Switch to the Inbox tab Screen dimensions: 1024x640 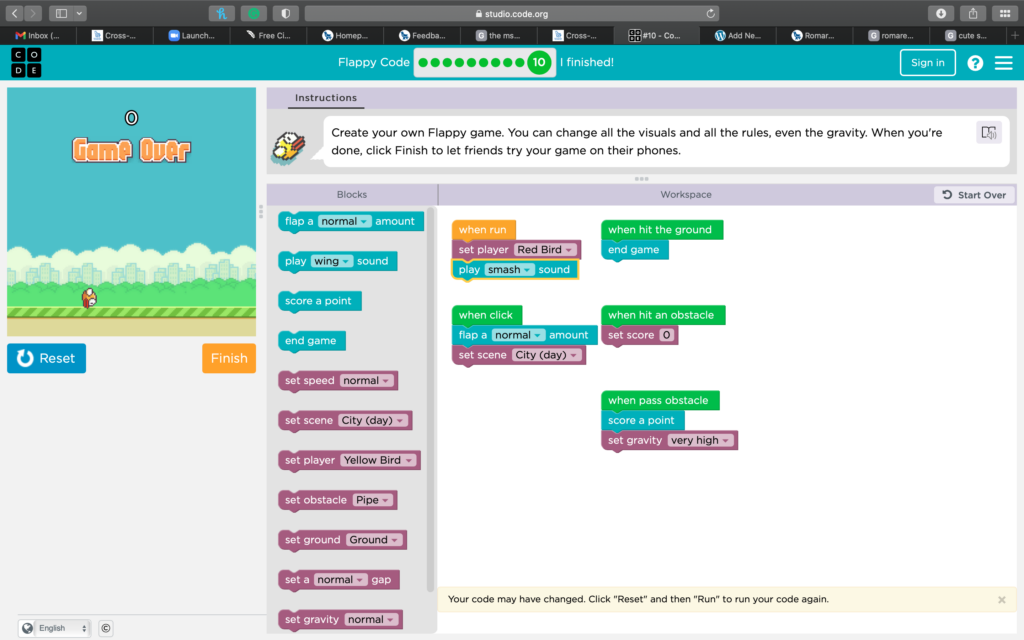pos(38,35)
